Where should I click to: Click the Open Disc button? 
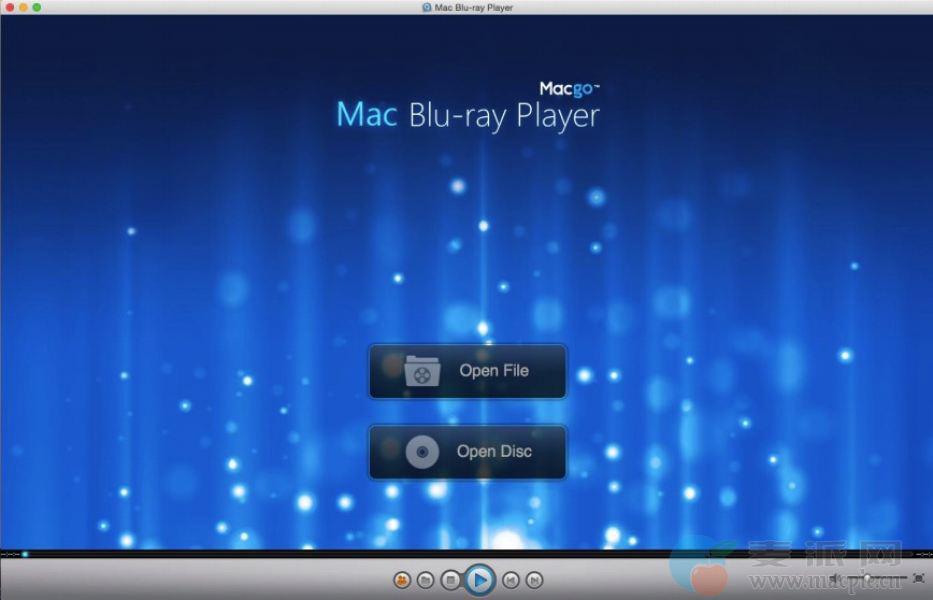tap(468, 452)
